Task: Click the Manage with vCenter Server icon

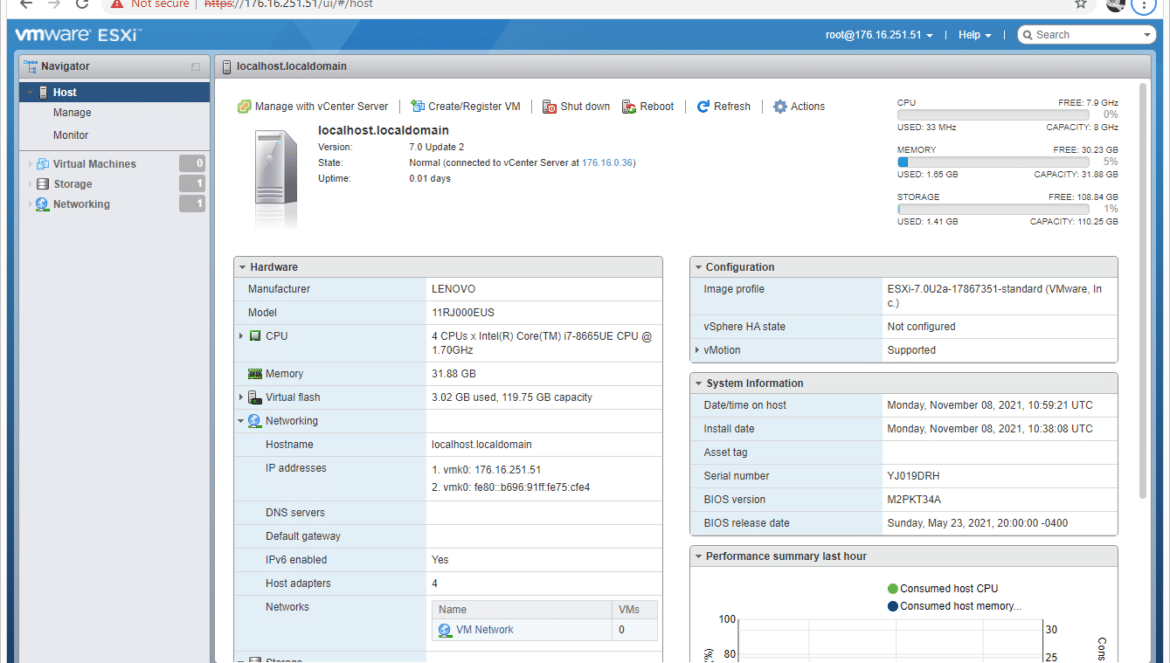Action: pos(244,107)
